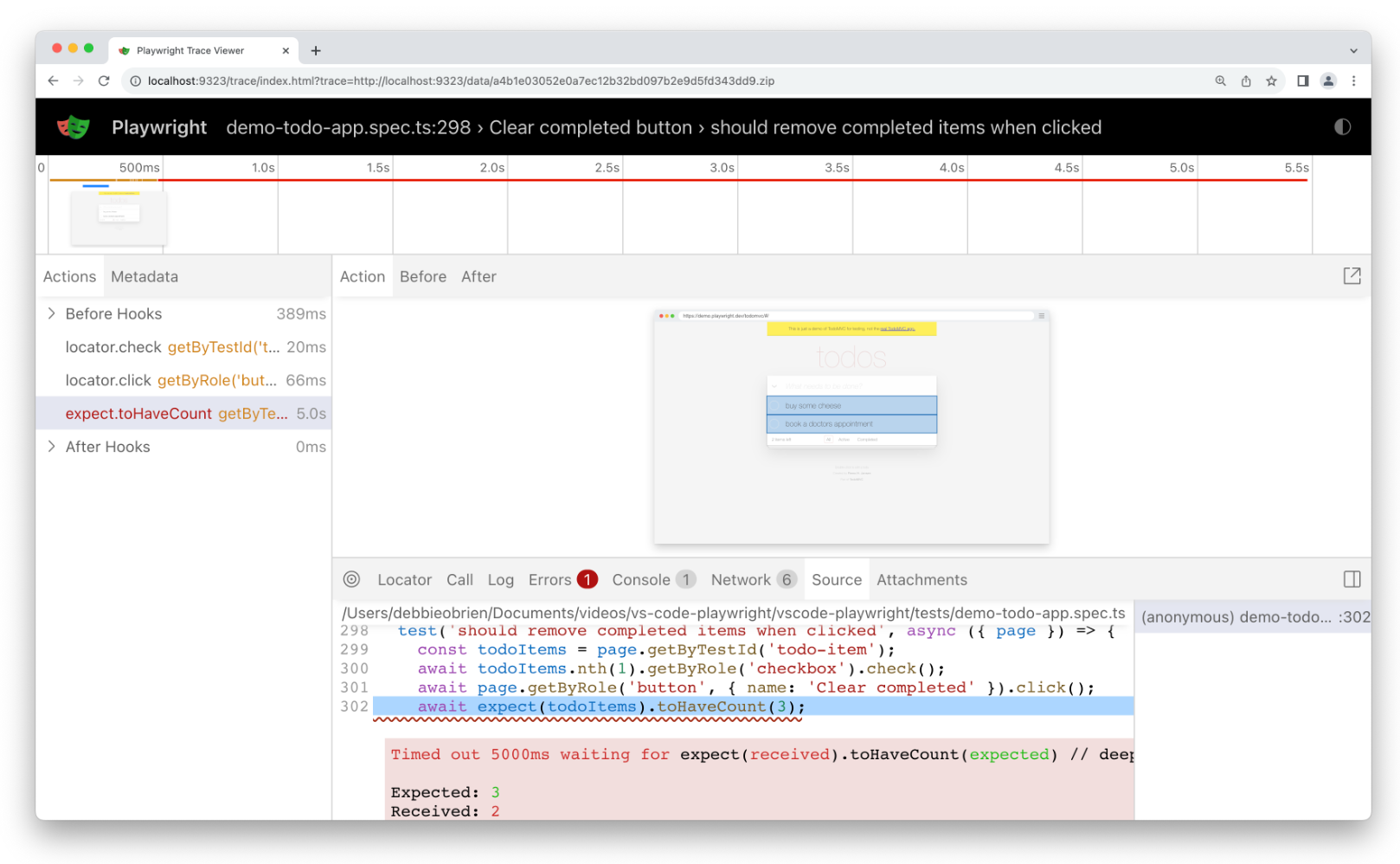Select the locator.click getByRole action
Image resolution: width=1400 pixels, height=864 pixels.
point(183,380)
